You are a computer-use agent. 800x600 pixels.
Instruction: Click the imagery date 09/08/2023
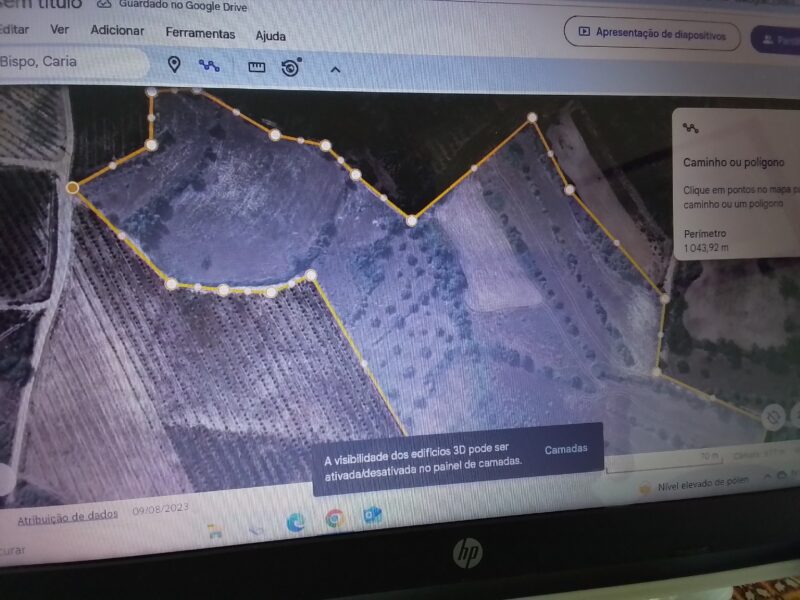tap(160, 508)
